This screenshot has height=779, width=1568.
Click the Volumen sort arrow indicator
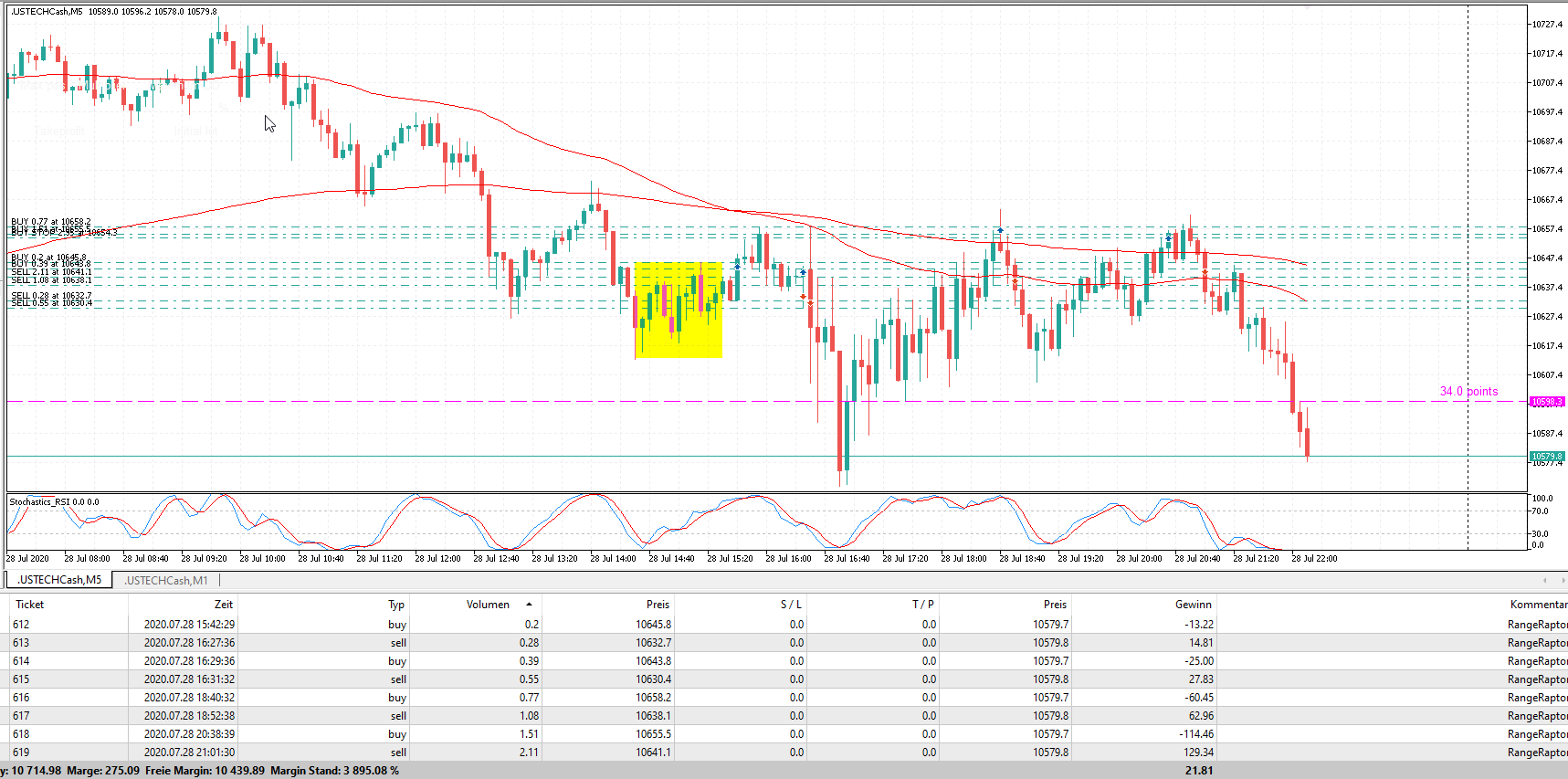(529, 605)
